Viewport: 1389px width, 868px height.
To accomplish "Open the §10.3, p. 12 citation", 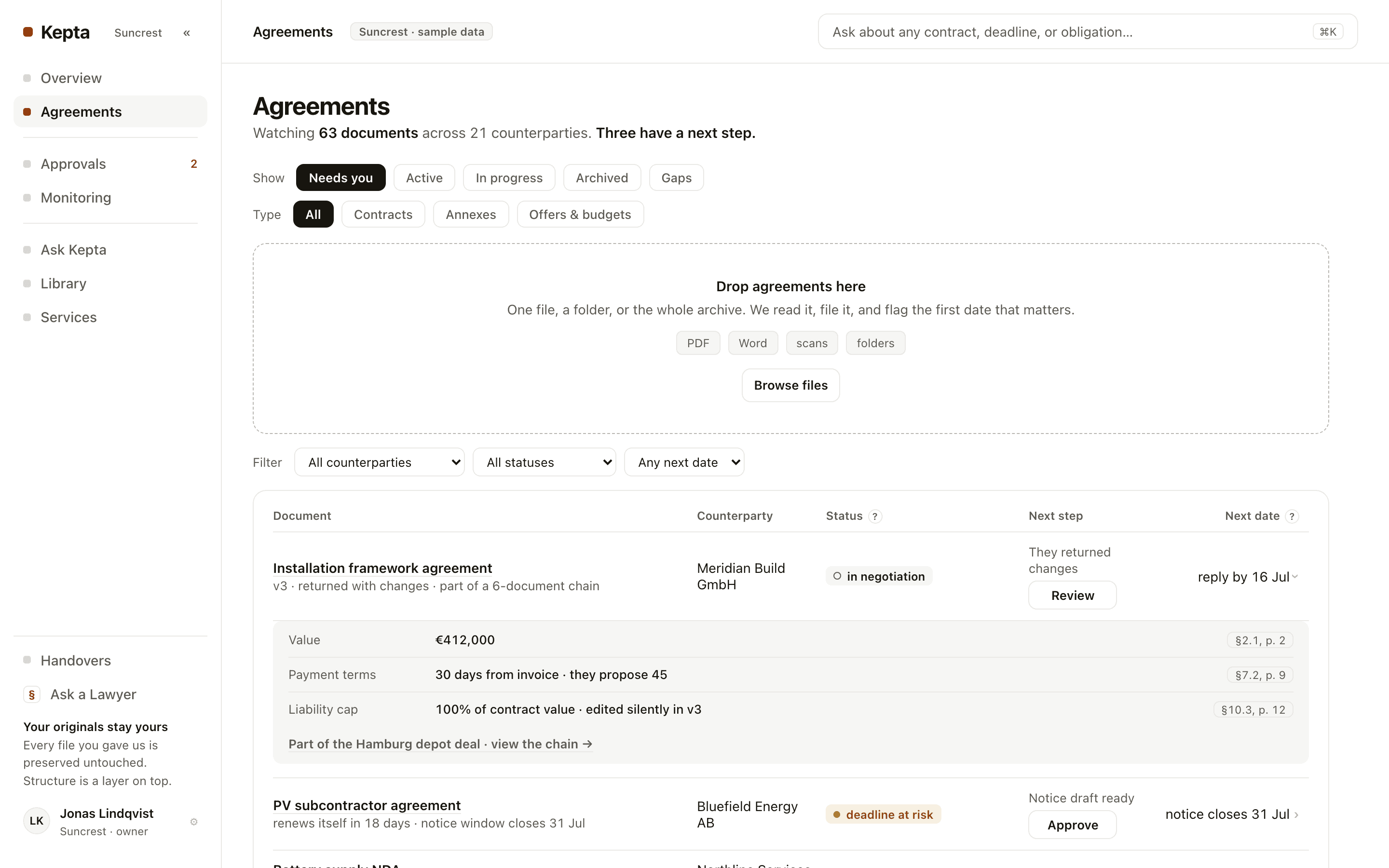I will coord(1253,710).
